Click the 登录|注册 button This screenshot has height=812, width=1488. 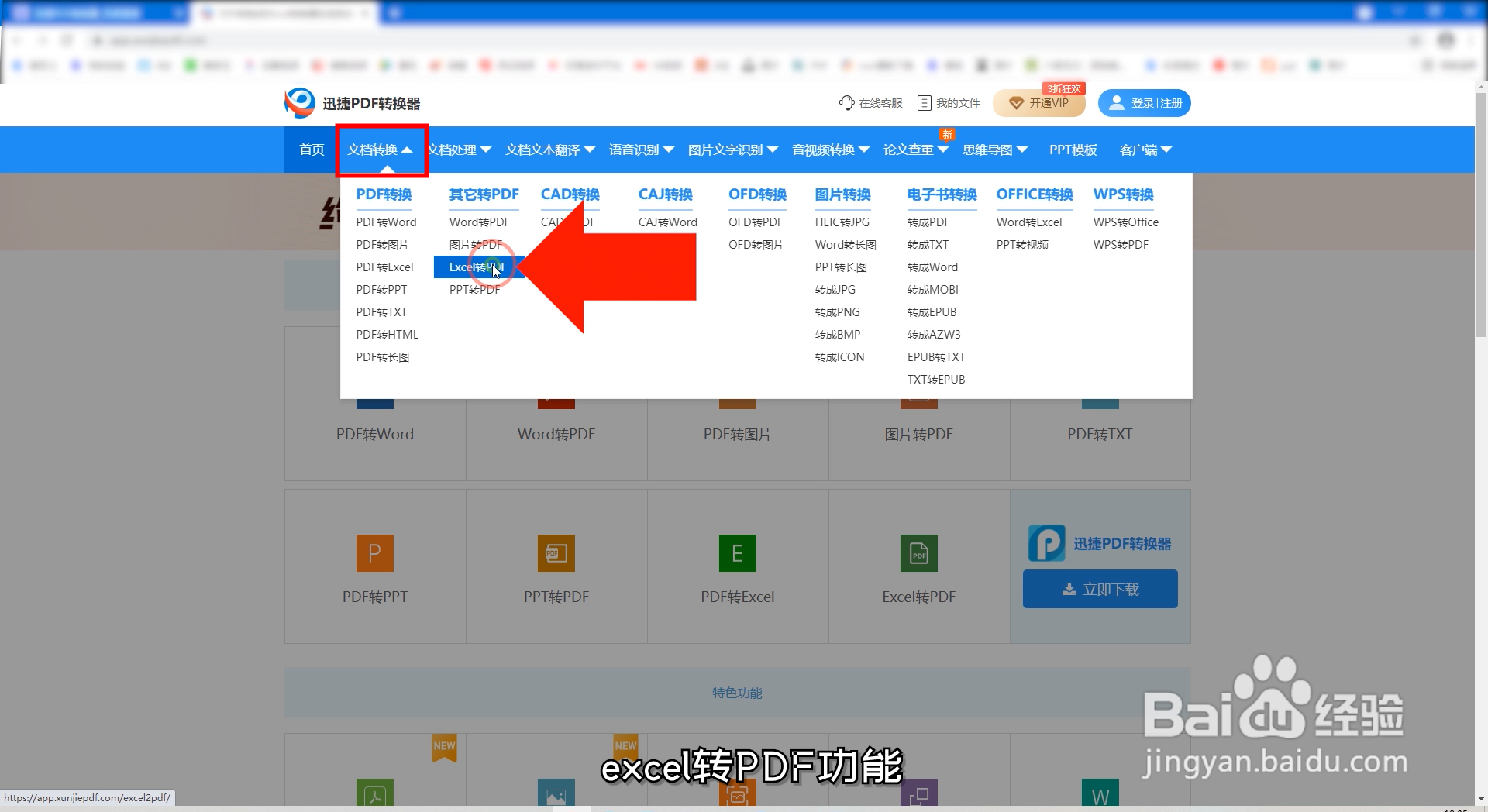pyautogui.click(x=1145, y=102)
